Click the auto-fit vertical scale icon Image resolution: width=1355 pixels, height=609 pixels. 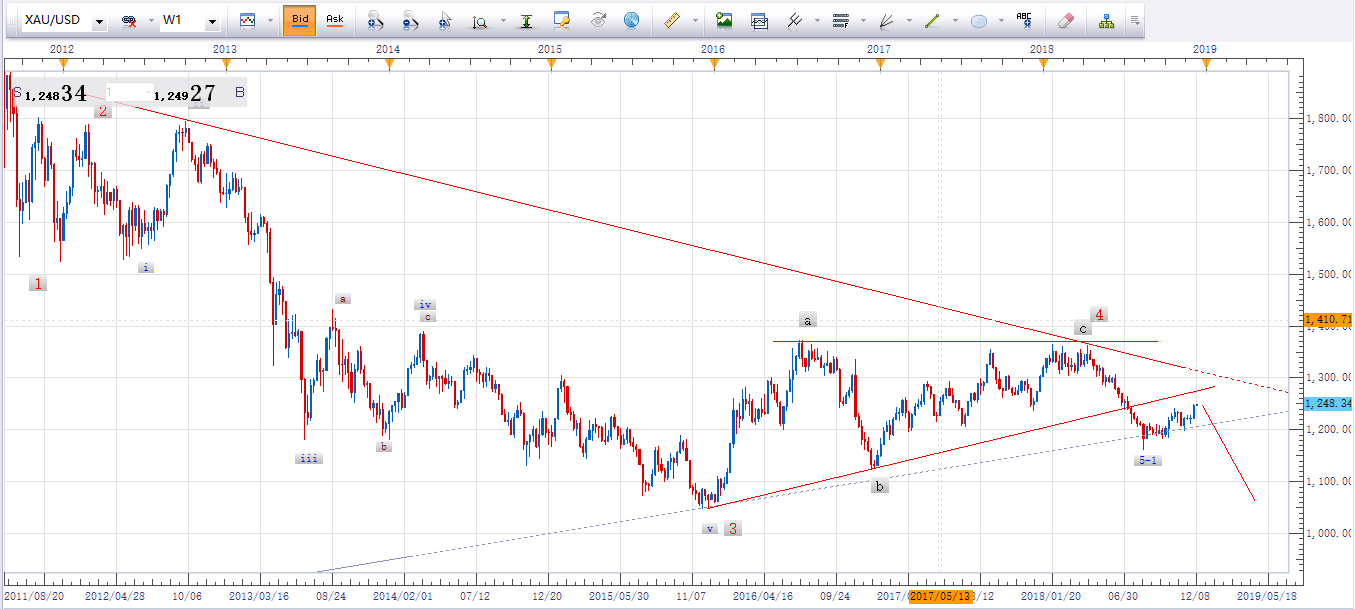pos(526,20)
